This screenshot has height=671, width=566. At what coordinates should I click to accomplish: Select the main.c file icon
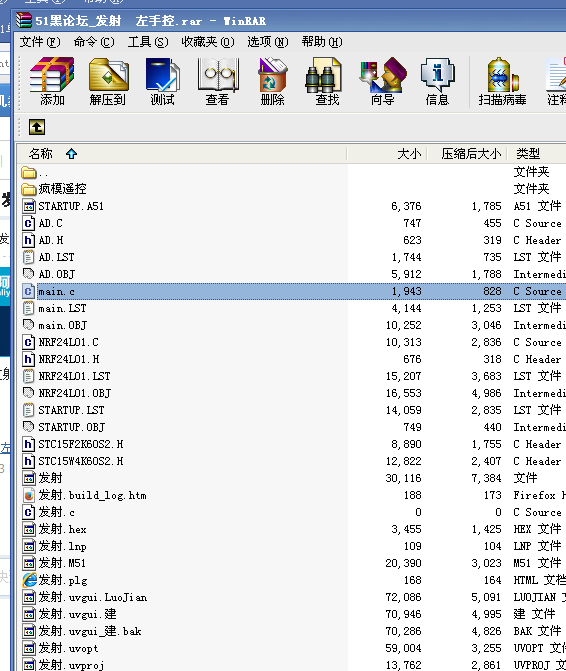[29, 291]
